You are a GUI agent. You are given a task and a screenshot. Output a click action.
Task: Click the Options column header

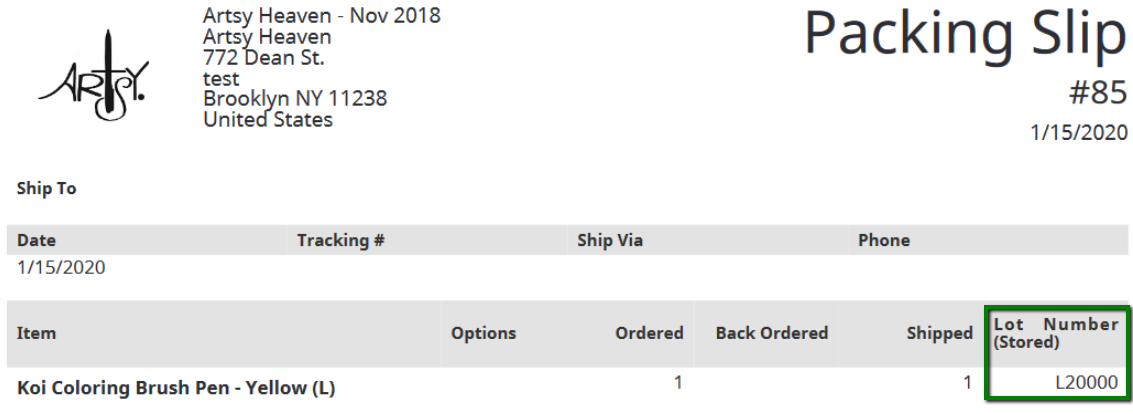click(483, 333)
